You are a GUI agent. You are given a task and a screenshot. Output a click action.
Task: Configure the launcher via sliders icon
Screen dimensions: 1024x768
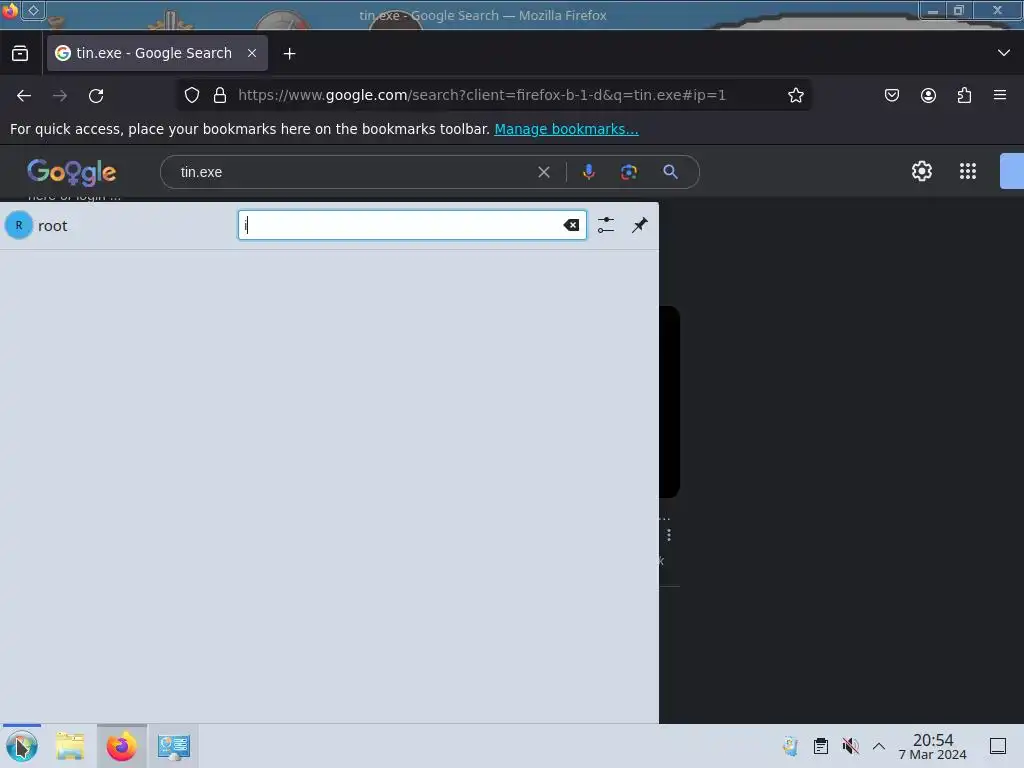[606, 225]
